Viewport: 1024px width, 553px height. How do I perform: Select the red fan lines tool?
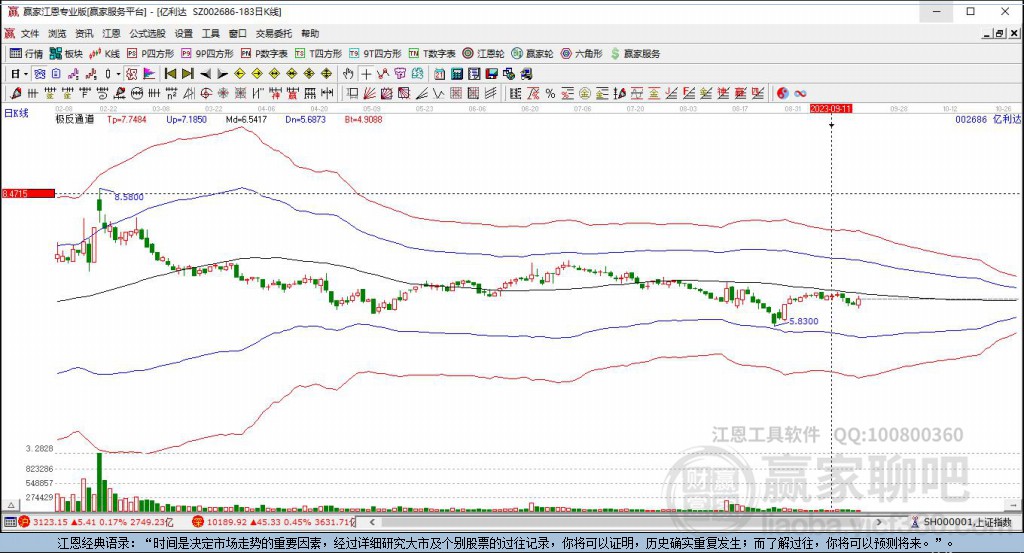(369, 93)
